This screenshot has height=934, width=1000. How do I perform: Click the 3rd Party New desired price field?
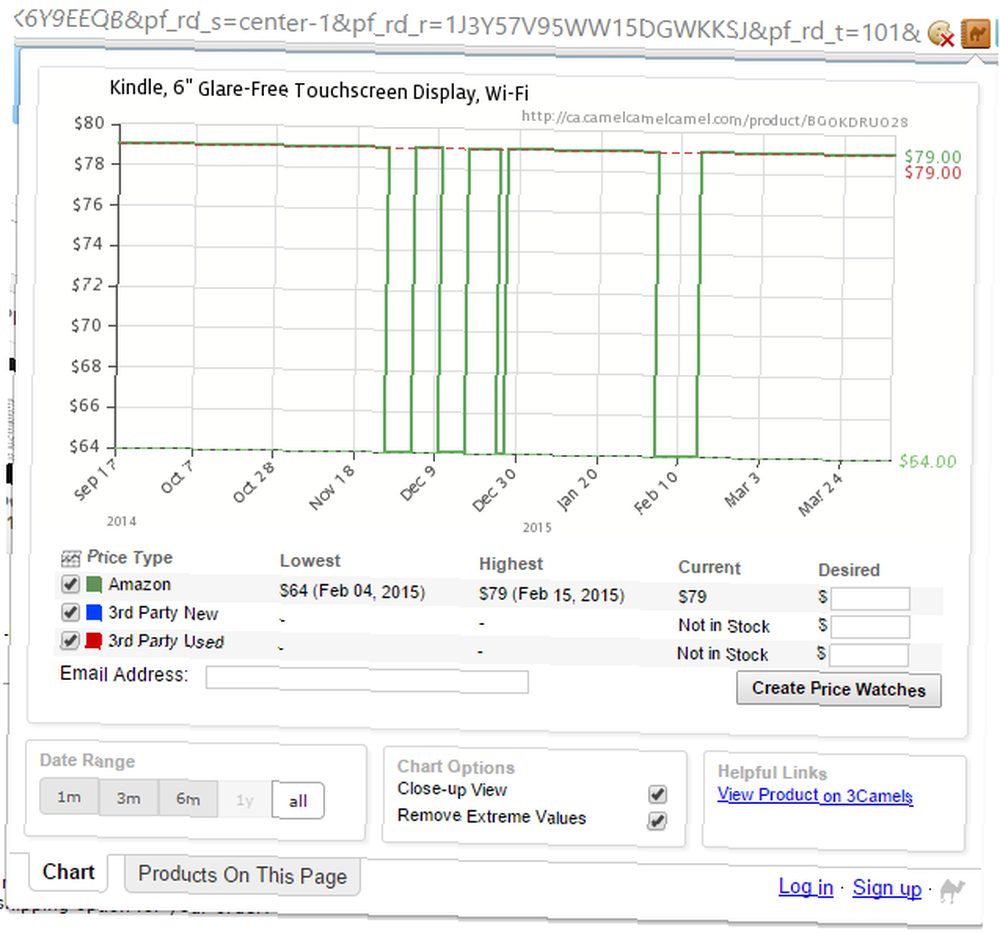[x=870, y=627]
